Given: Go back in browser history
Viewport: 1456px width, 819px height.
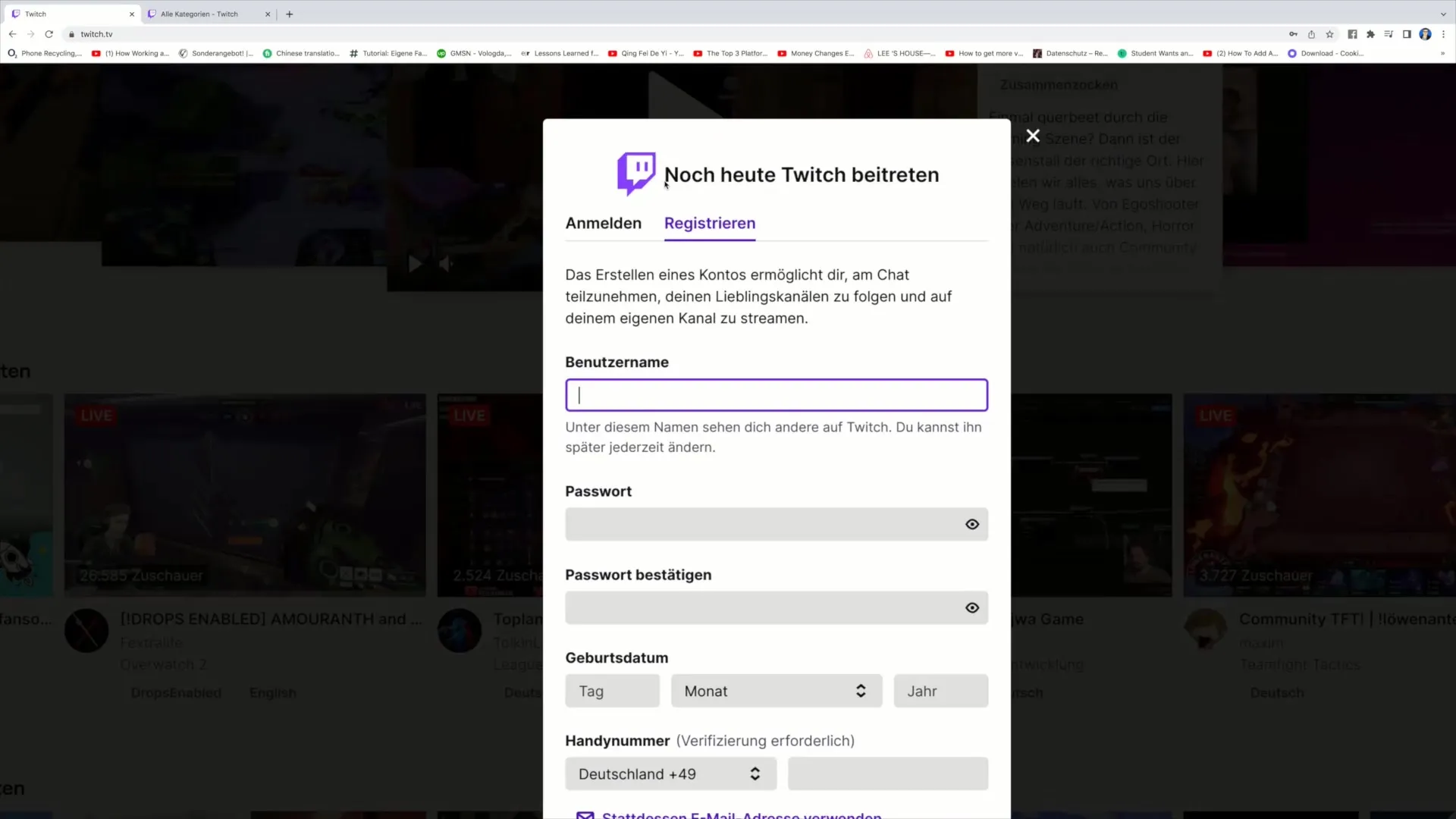Looking at the screenshot, I should (12, 34).
